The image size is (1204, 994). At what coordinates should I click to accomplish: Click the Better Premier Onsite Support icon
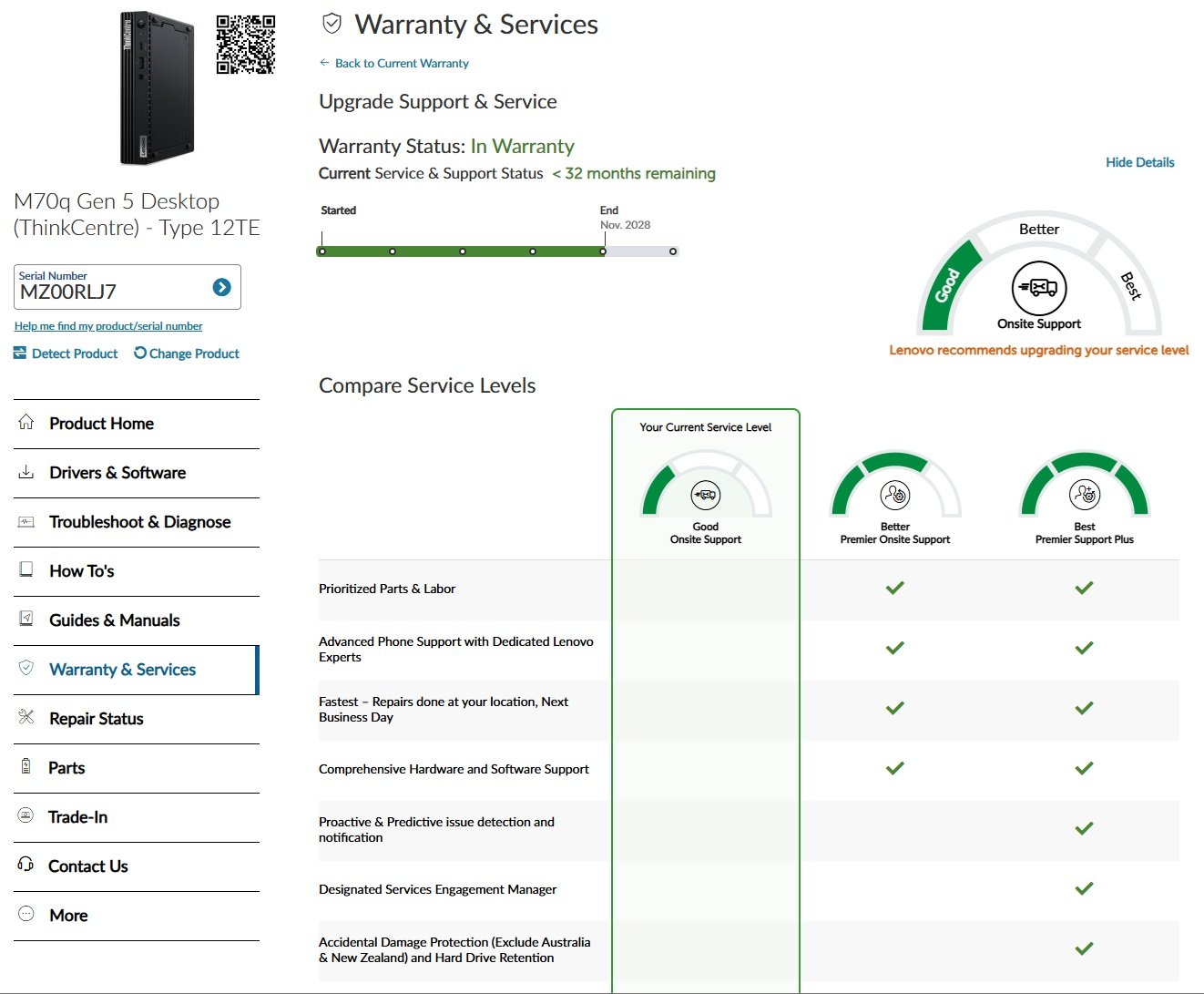[x=895, y=495]
